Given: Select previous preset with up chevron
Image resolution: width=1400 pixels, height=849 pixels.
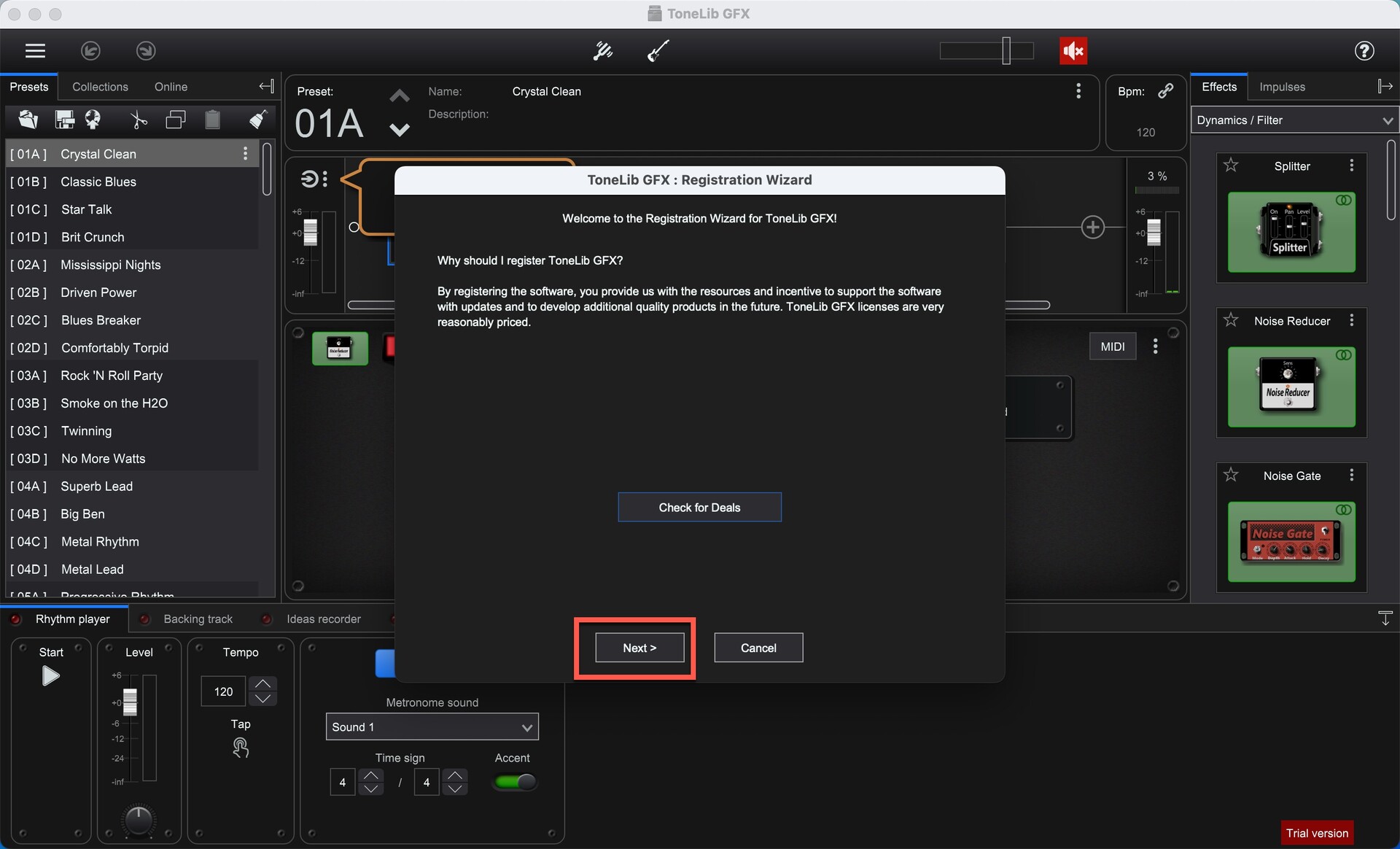Looking at the screenshot, I should point(400,96).
